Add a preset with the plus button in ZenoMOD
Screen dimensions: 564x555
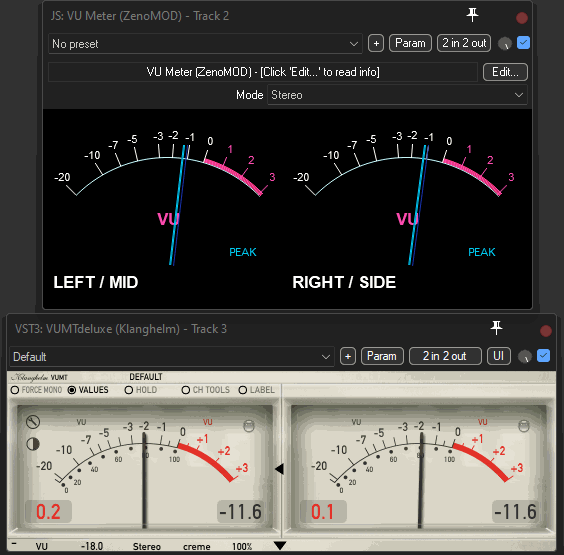click(376, 44)
